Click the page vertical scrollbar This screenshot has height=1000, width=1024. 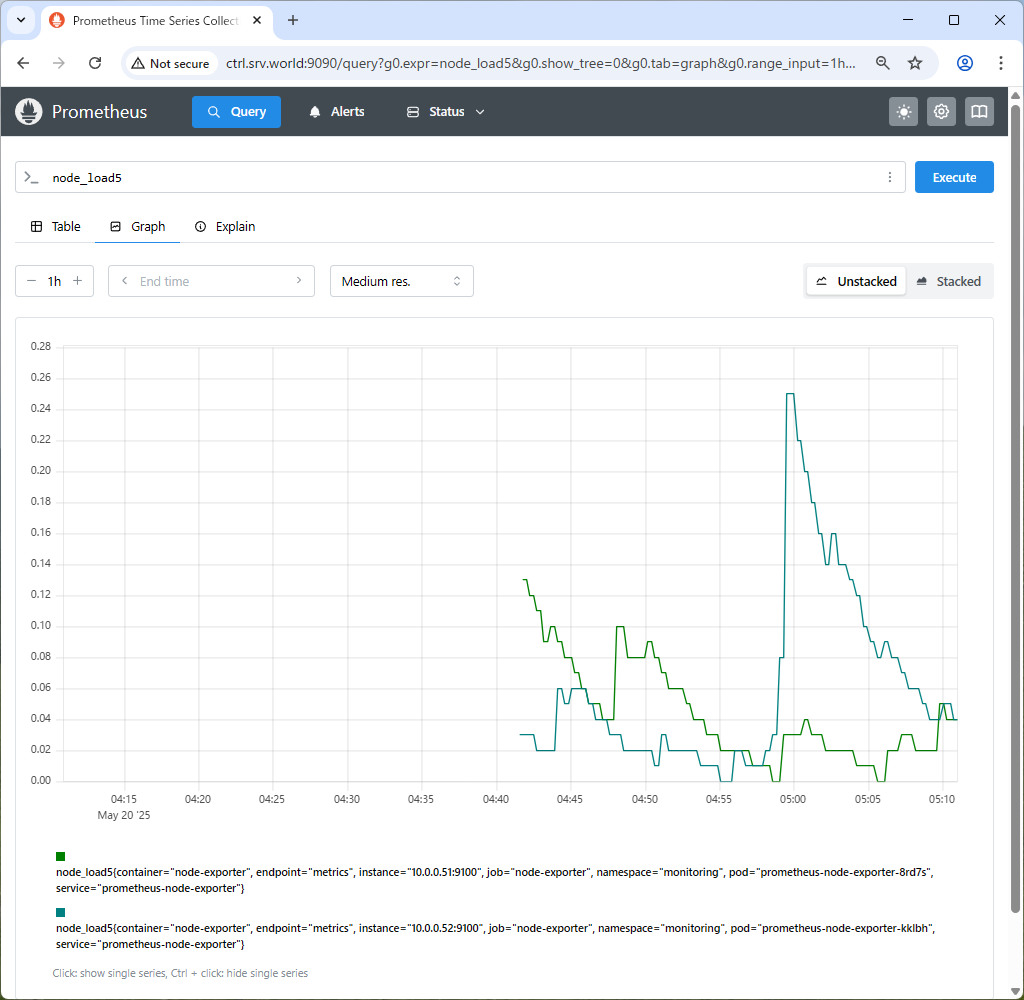(1015, 508)
